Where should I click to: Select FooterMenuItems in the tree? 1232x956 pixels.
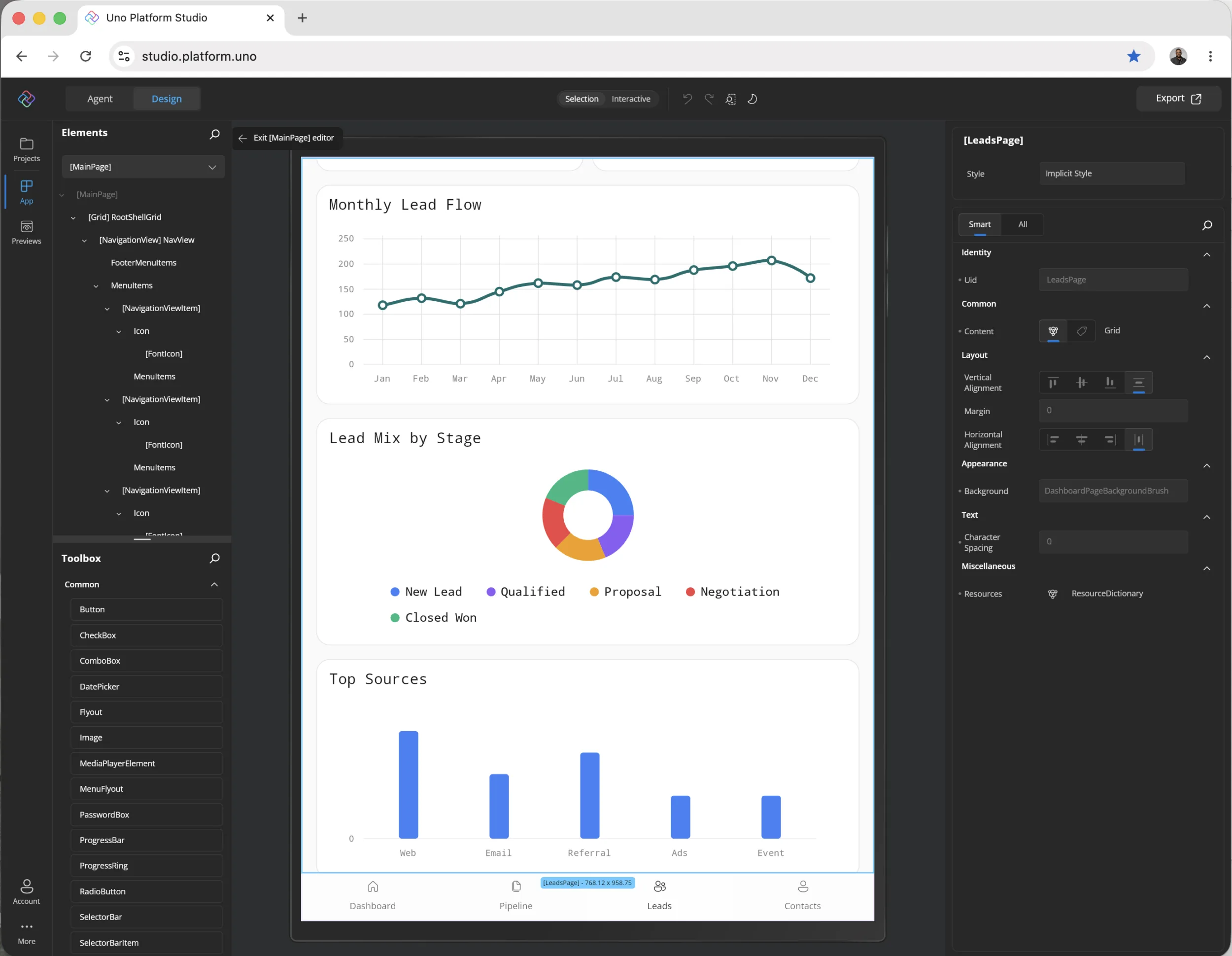(x=143, y=262)
